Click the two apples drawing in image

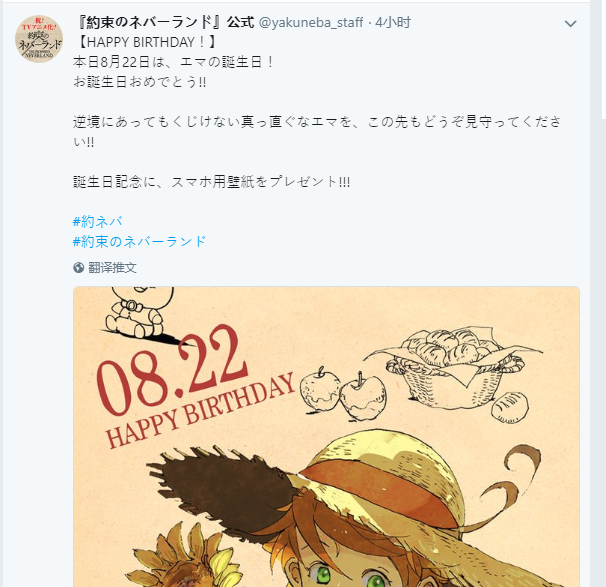[343, 393]
